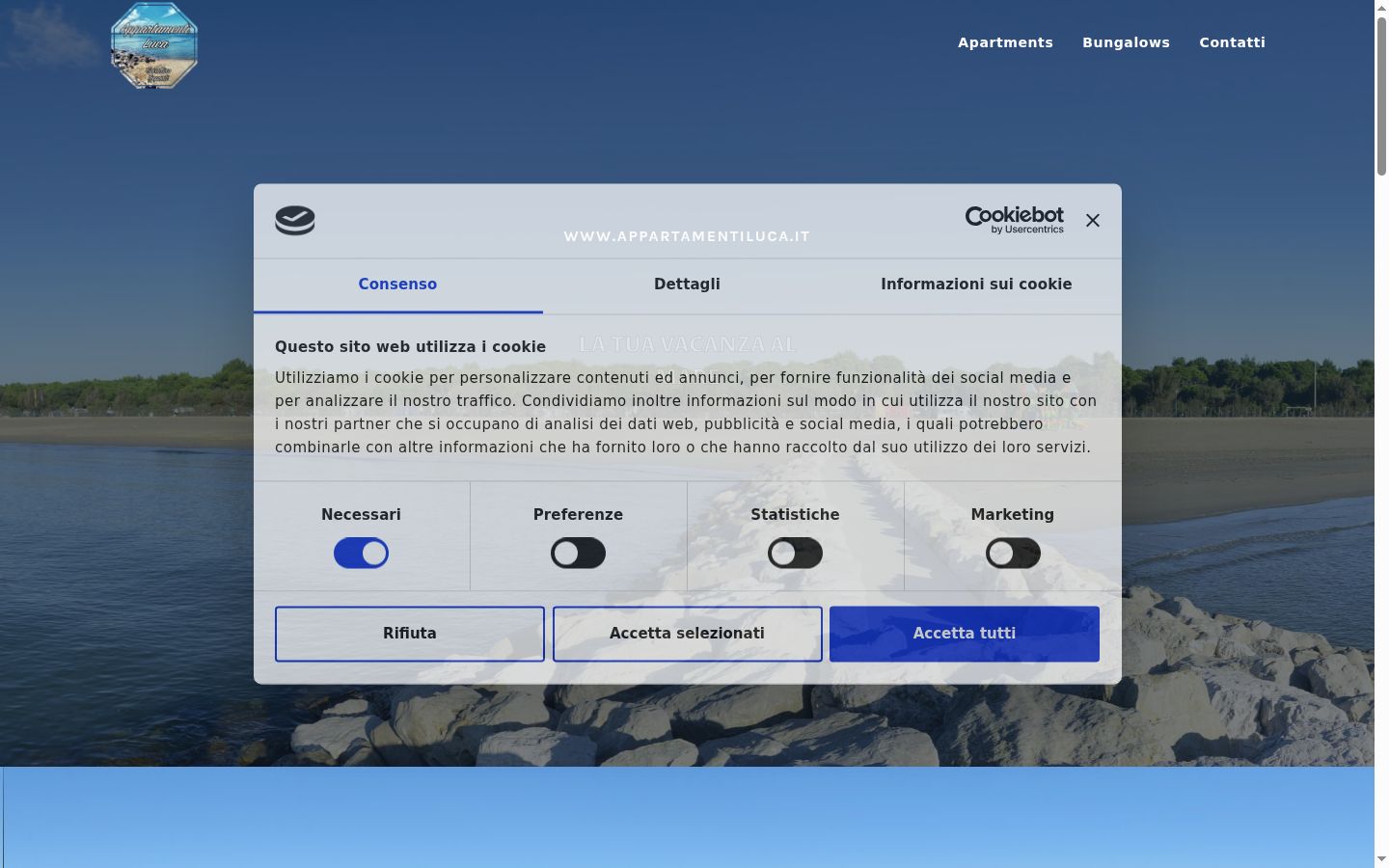The image size is (1389, 868).
Task: Click the cookie description paragraph text
Action: [x=686, y=413]
